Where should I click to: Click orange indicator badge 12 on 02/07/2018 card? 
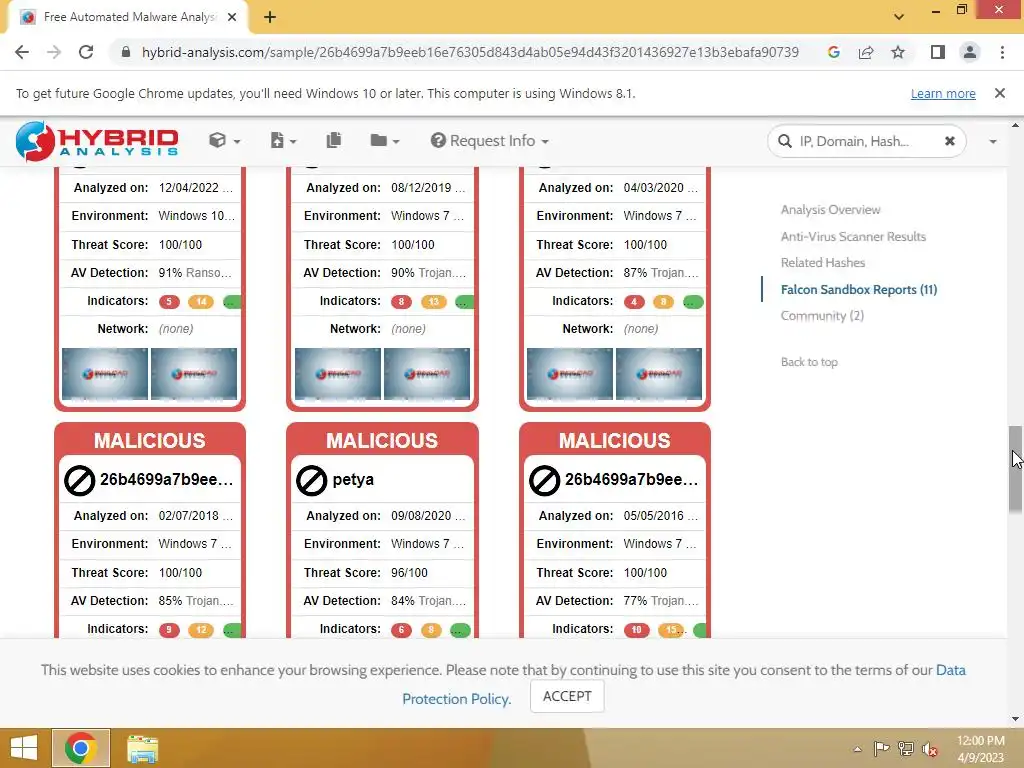201,630
